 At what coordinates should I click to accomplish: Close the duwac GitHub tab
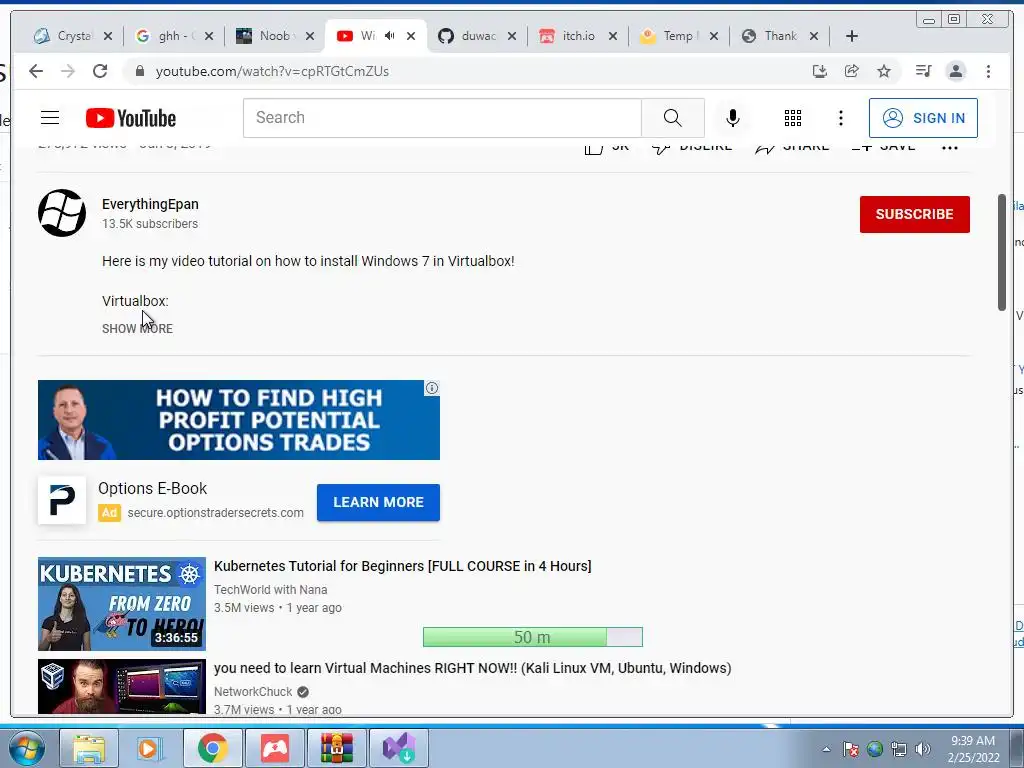[x=512, y=36]
